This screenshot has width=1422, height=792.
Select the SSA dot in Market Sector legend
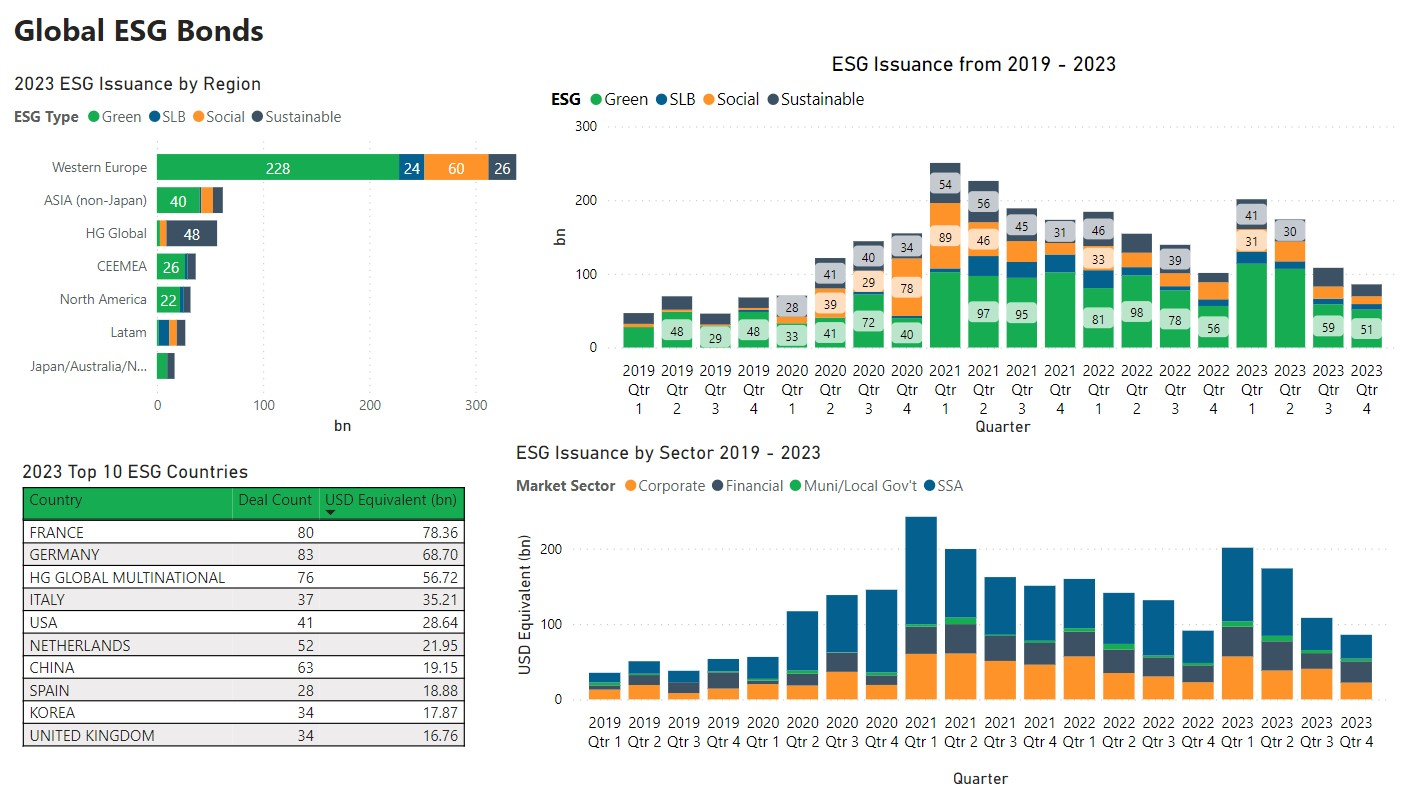click(x=930, y=486)
